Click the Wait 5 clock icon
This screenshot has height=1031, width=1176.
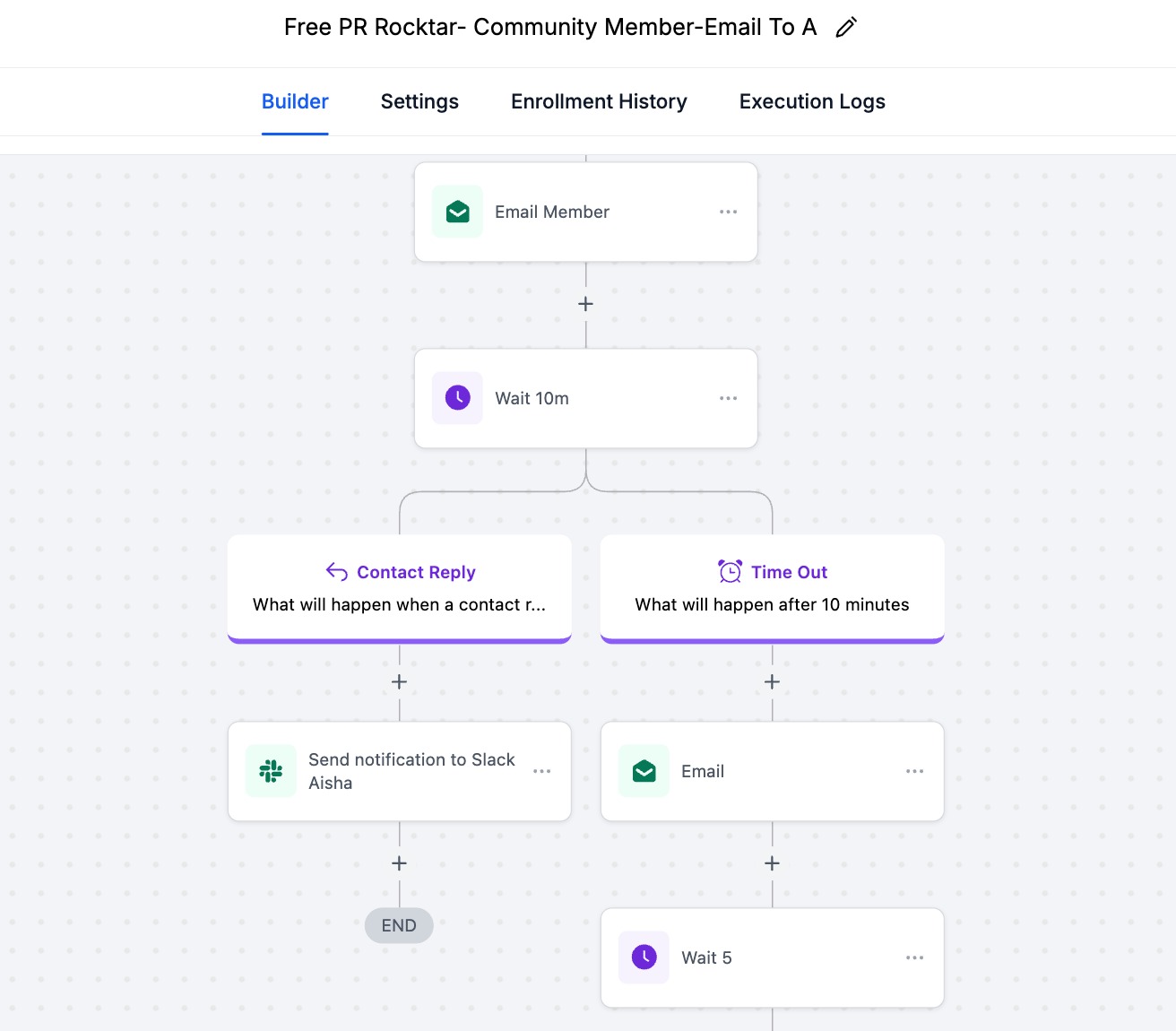[644, 957]
